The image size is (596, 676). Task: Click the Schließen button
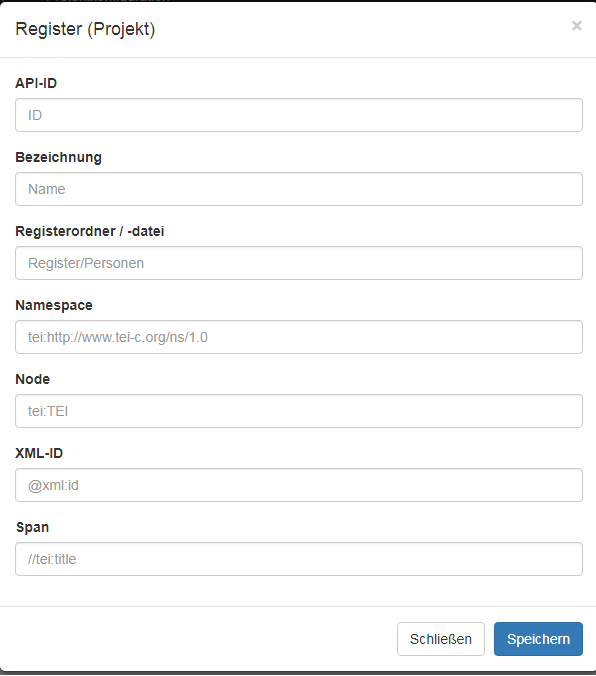point(441,639)
